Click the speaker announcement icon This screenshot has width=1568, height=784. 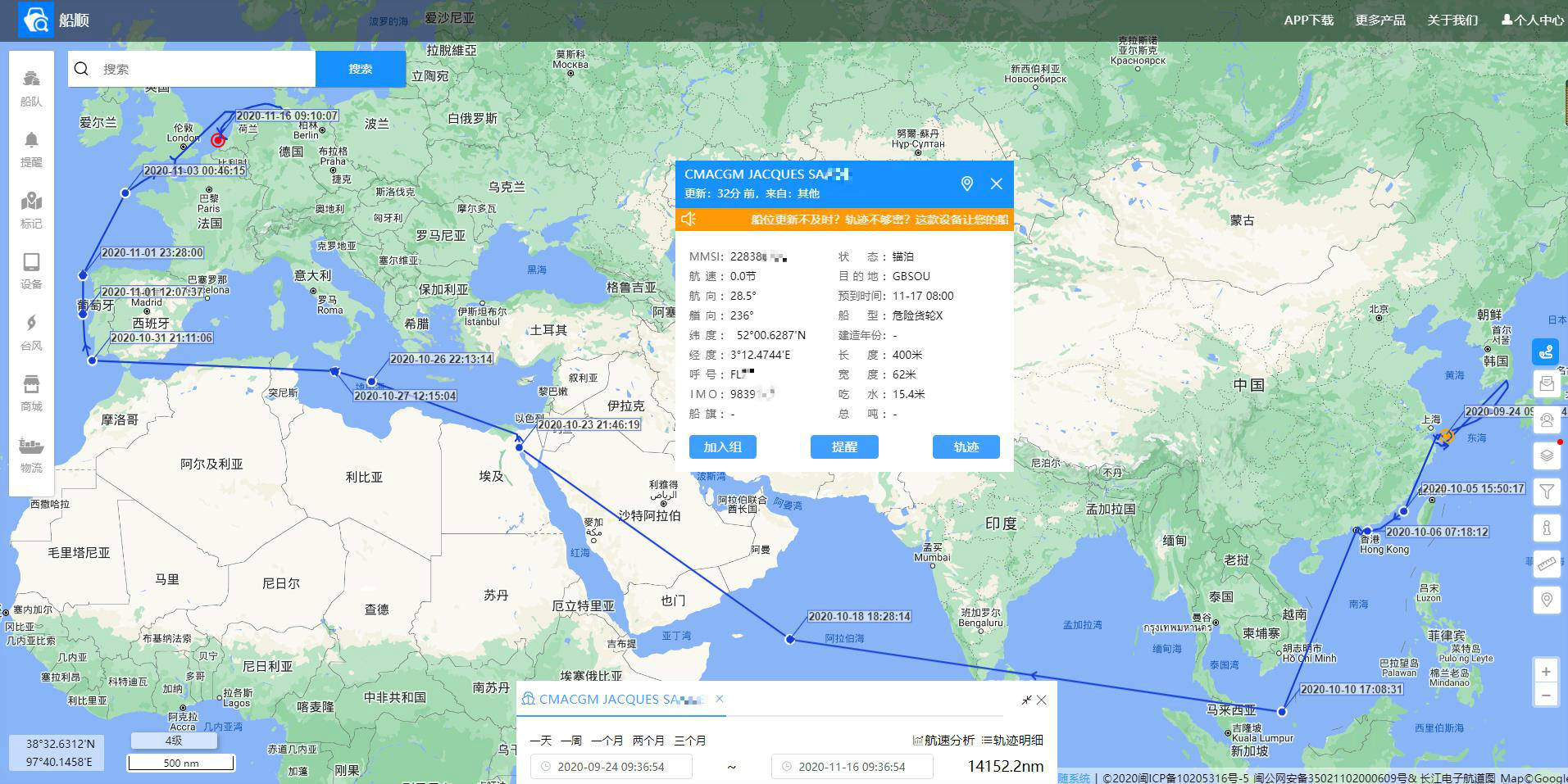pyautogui.click(x=689, y=219)
